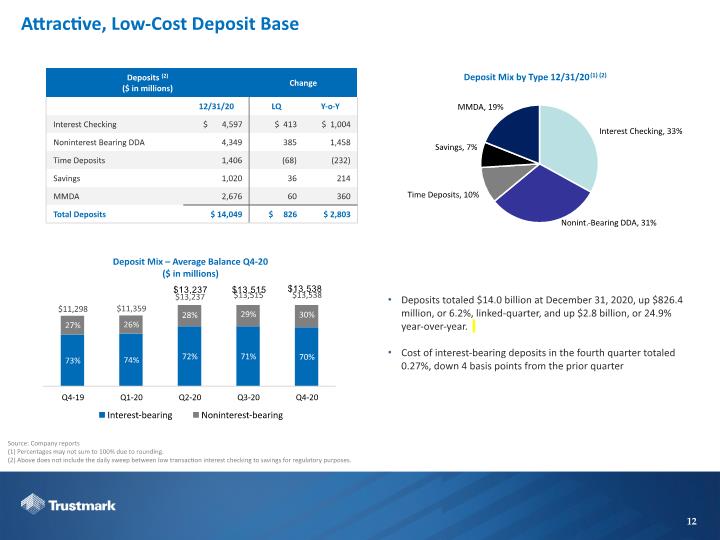Click the 'Cost of interest-bearing deposits' bullet text
The image size is (720, 540).
point(538,360)
